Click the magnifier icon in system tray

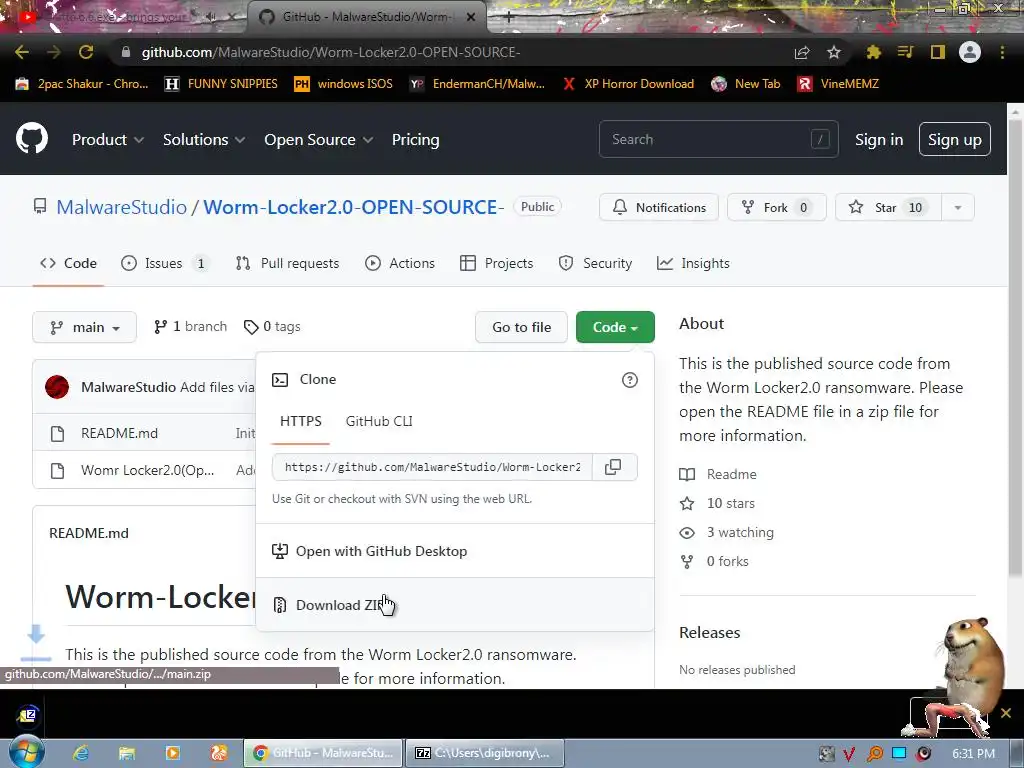874,754
